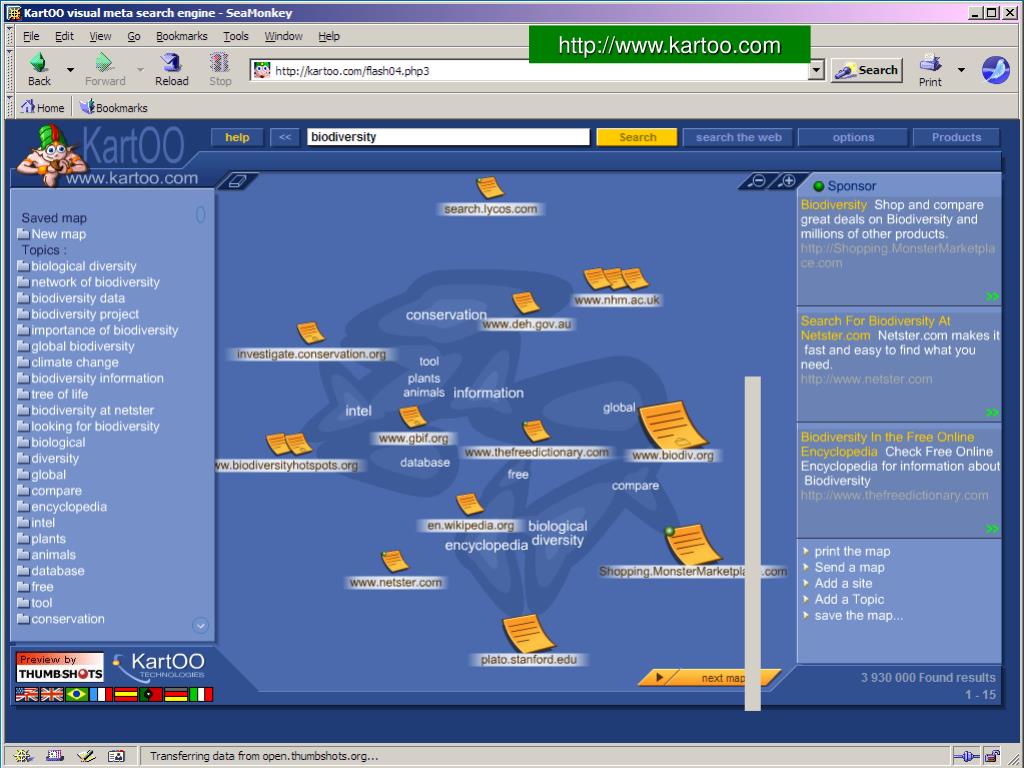The image size is (1024, 768).
Task: Open the plato.stanford.edu note icon
Action: click(528, 633)
